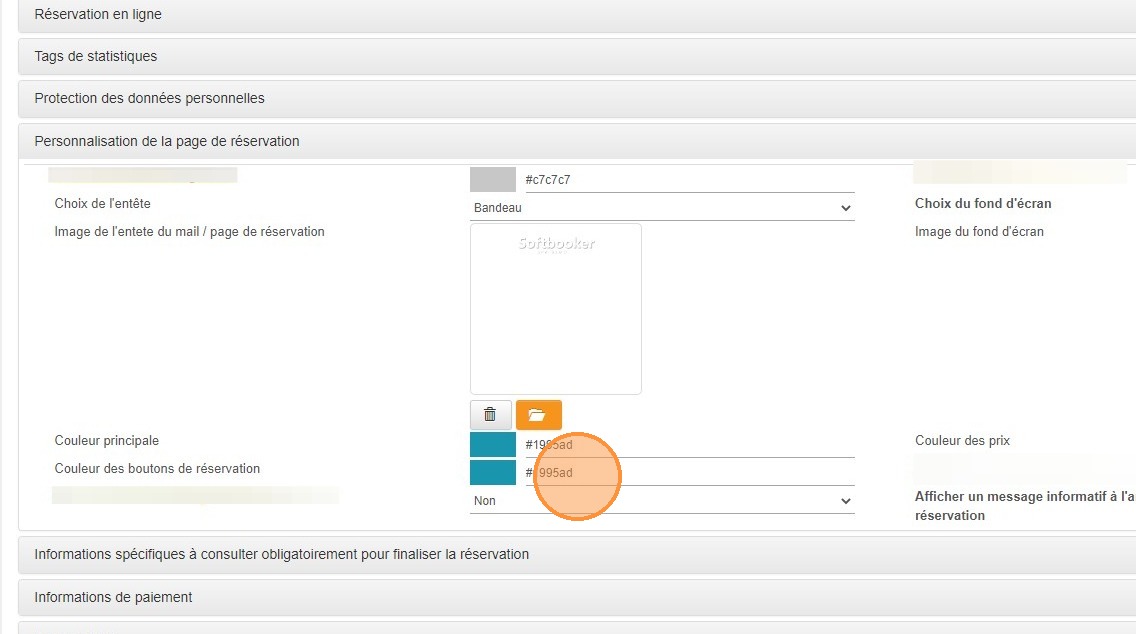This screenshot has height=634, width=1136.
Task: Click Image du fond d'écran label
Action: (980, 232)
